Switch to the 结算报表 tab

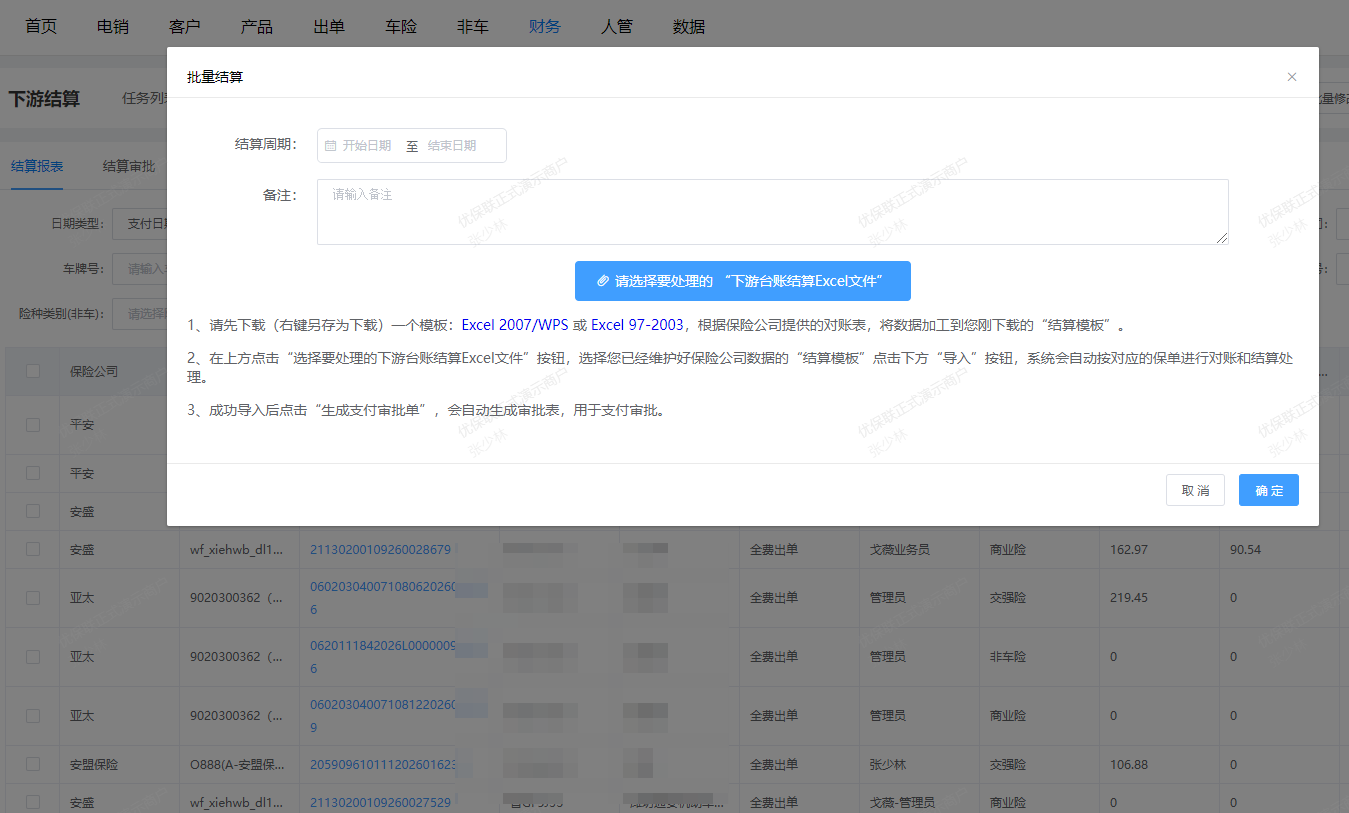[37, 166]
